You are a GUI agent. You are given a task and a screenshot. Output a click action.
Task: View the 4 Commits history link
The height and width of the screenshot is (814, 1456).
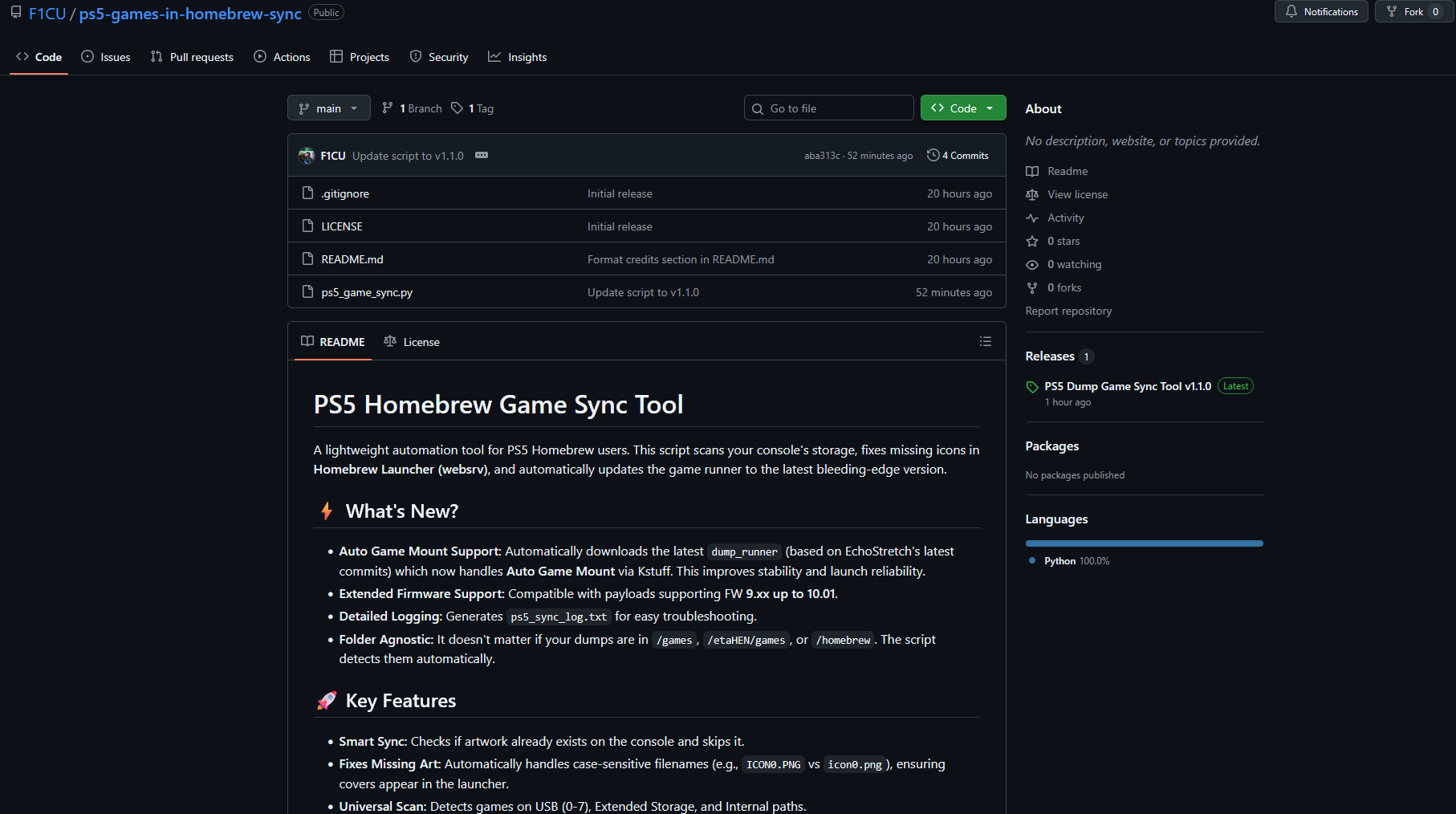[x=958, y=156]
